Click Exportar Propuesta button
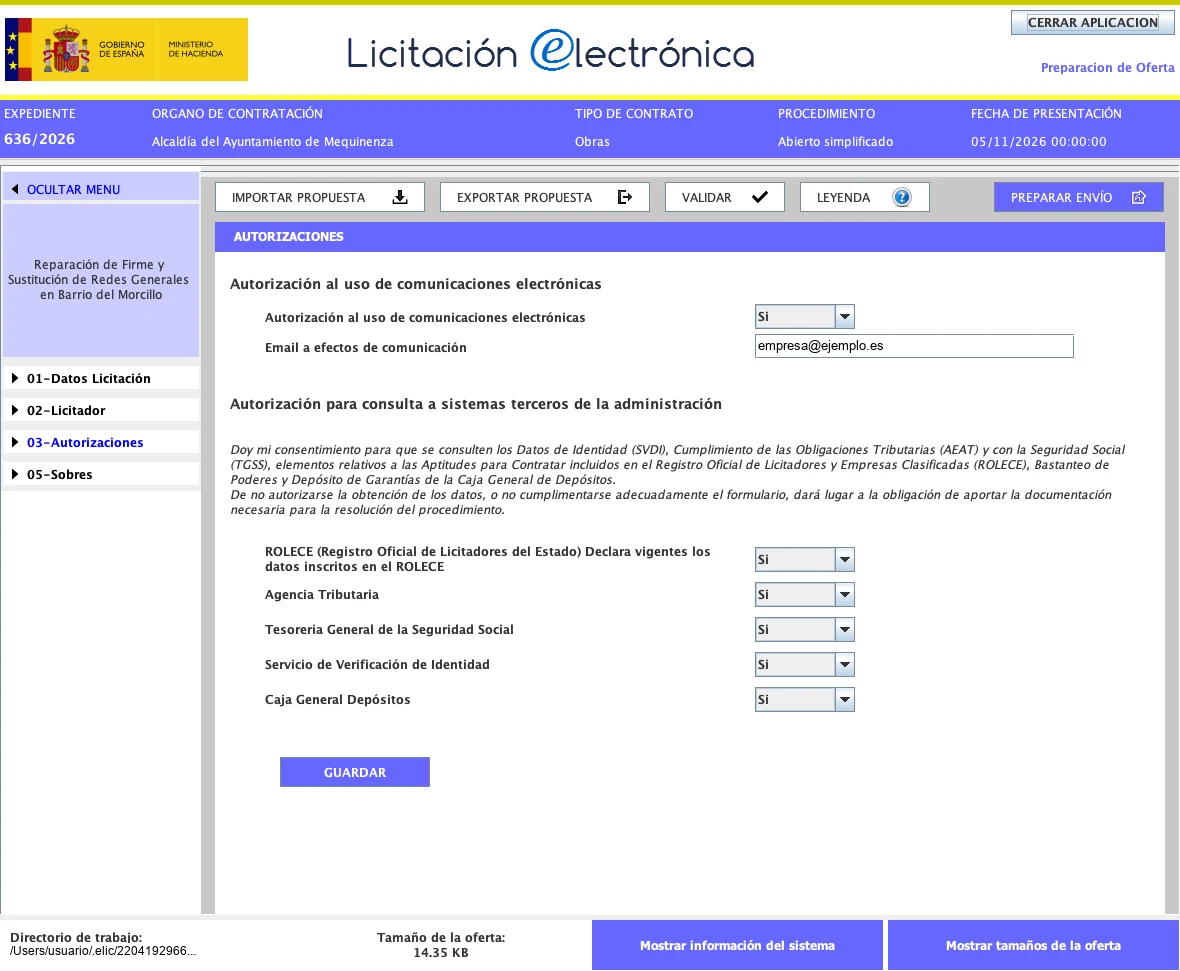The width and height of the screenshot is (1180, 971). (x=545, y=197)
